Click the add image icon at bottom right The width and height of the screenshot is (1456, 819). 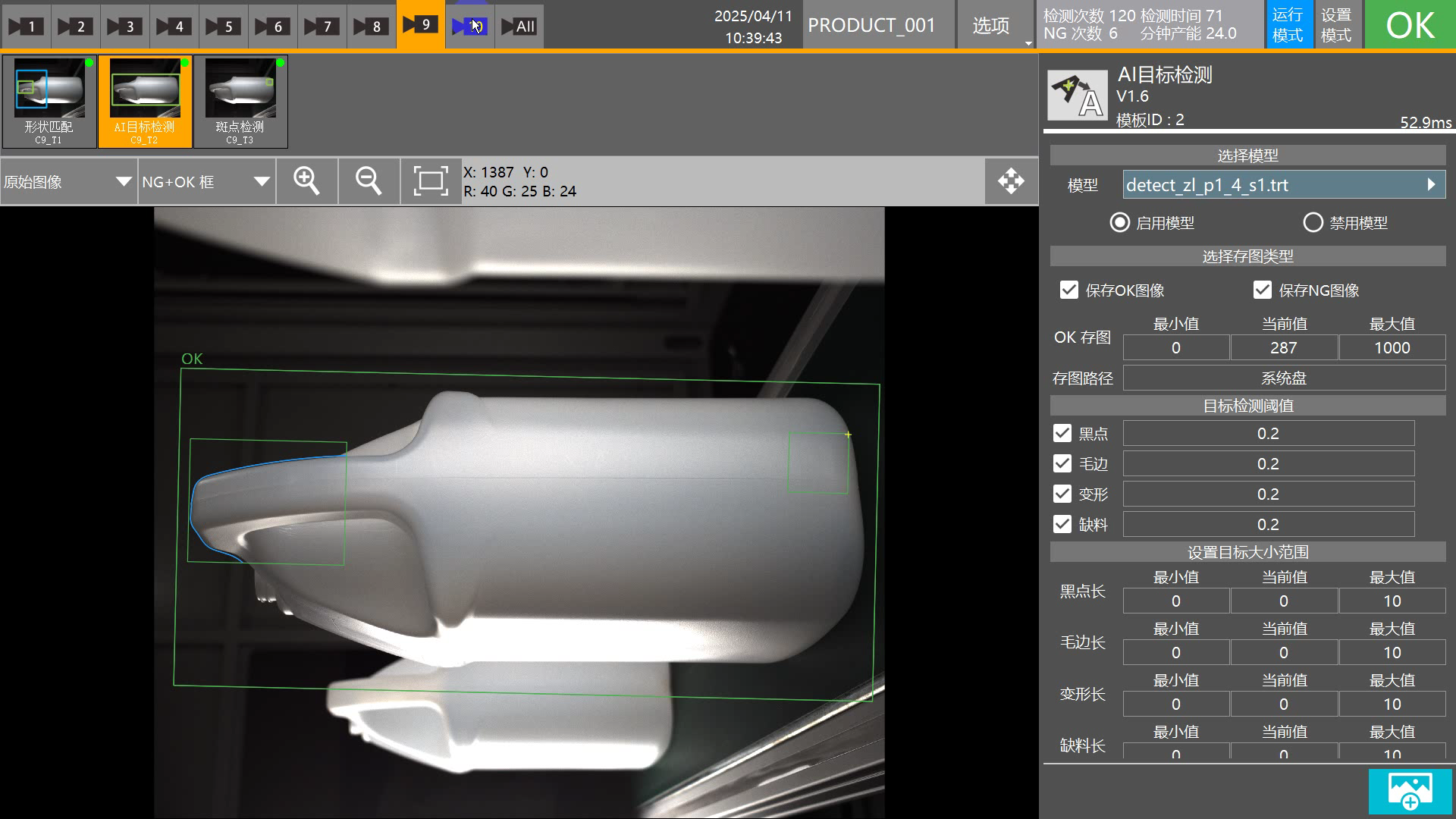[x=1410, y=792]
